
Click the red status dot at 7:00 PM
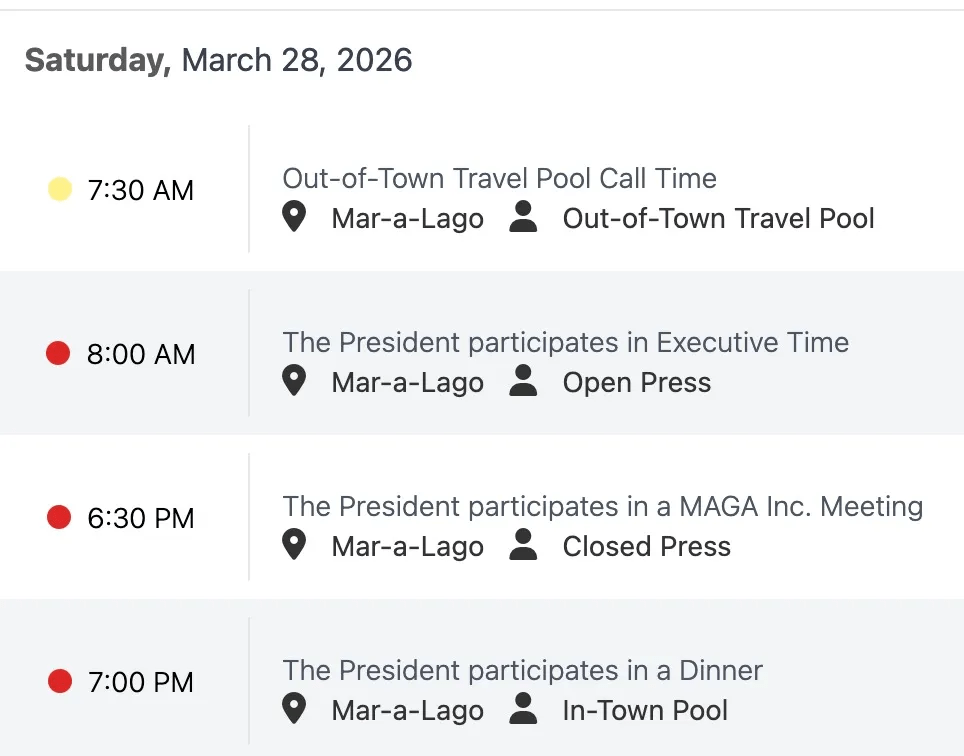tap(59, 681)
